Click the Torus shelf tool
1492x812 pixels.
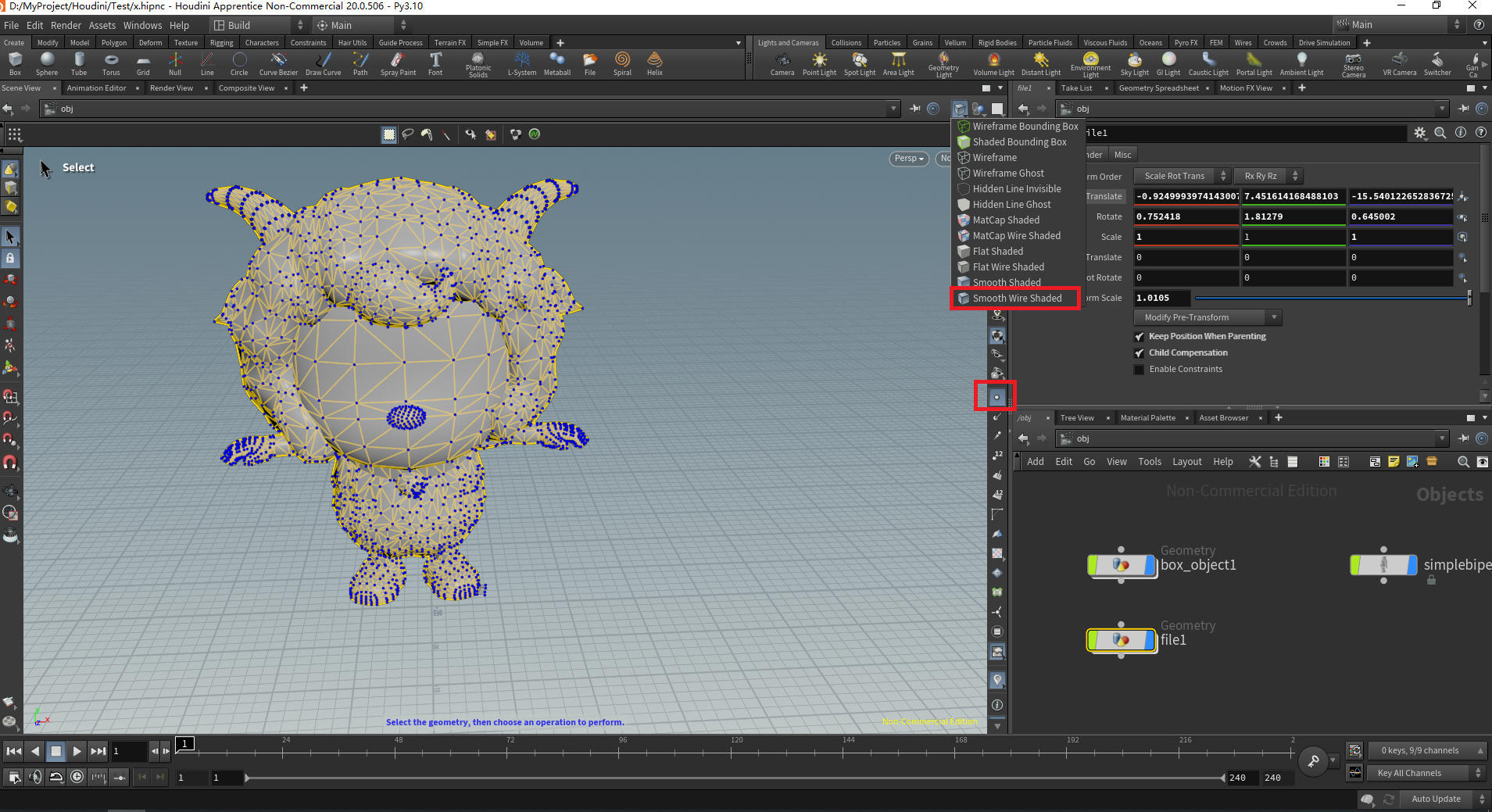(x=111, y=63)
